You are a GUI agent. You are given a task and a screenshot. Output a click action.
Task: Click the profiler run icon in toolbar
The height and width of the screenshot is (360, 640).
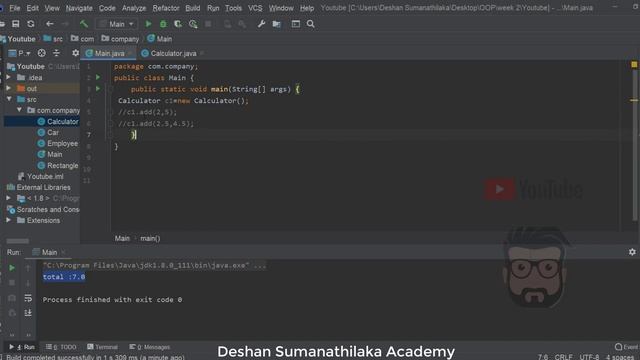click(x=193, y=24)
